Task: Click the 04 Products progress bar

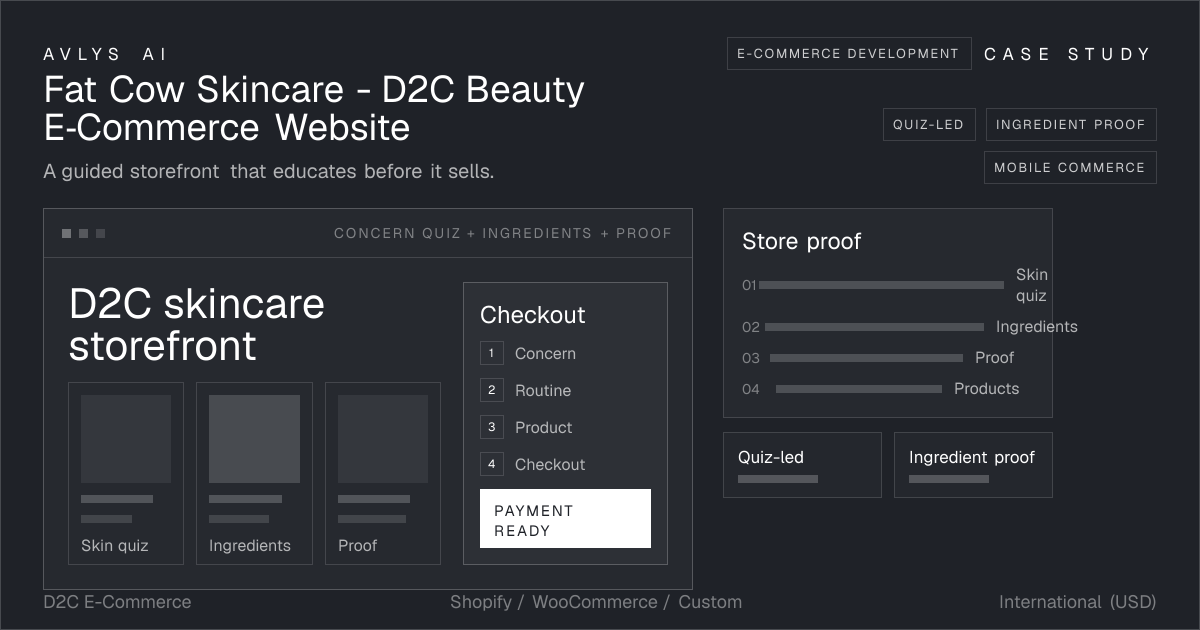Action: pos(859,389)
